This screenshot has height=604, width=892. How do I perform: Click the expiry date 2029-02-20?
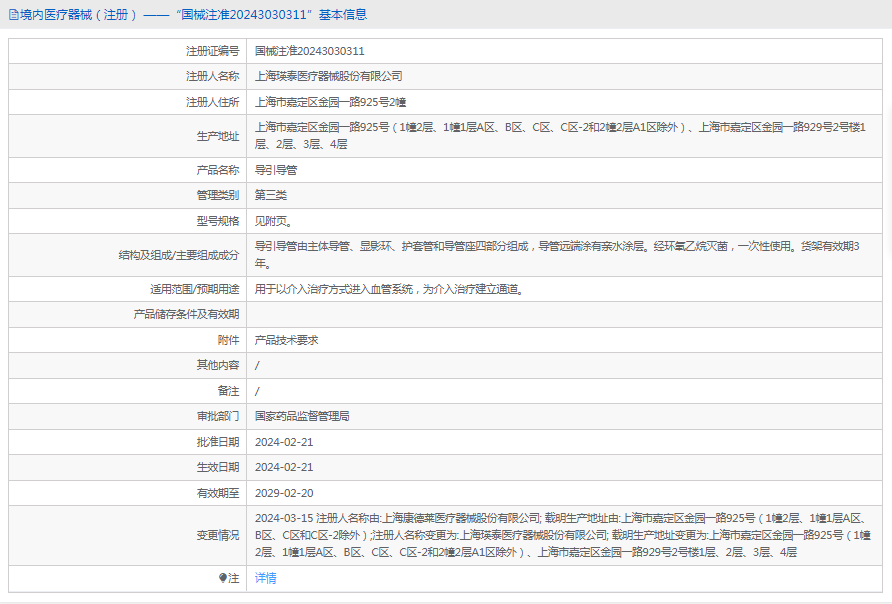coord(284,493)
